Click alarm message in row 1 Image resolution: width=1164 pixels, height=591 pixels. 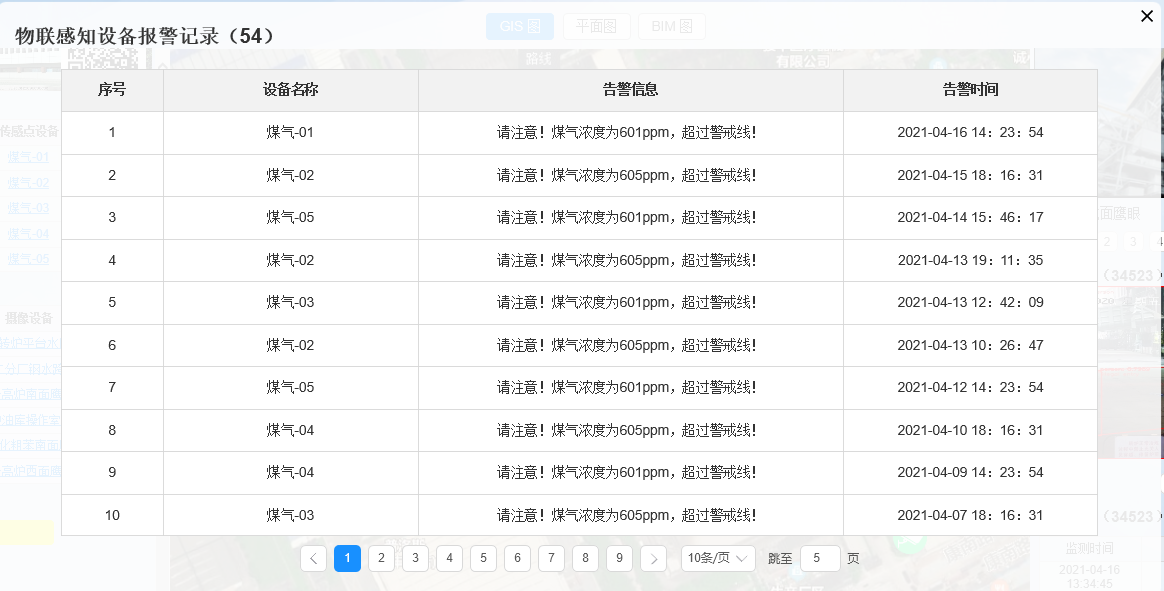coord(627,133)
